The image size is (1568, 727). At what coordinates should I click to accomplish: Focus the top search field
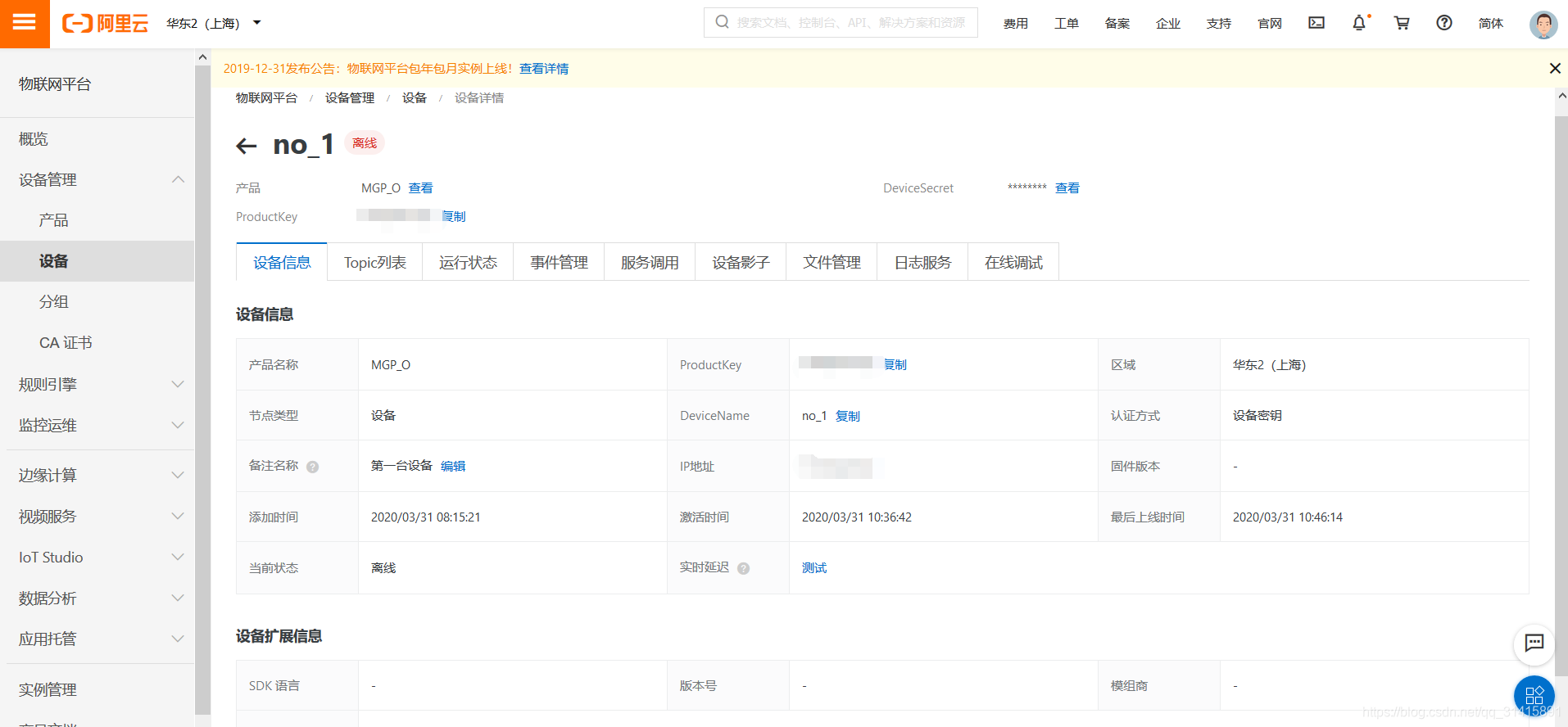pyautogui.click(x=841, y=22)
